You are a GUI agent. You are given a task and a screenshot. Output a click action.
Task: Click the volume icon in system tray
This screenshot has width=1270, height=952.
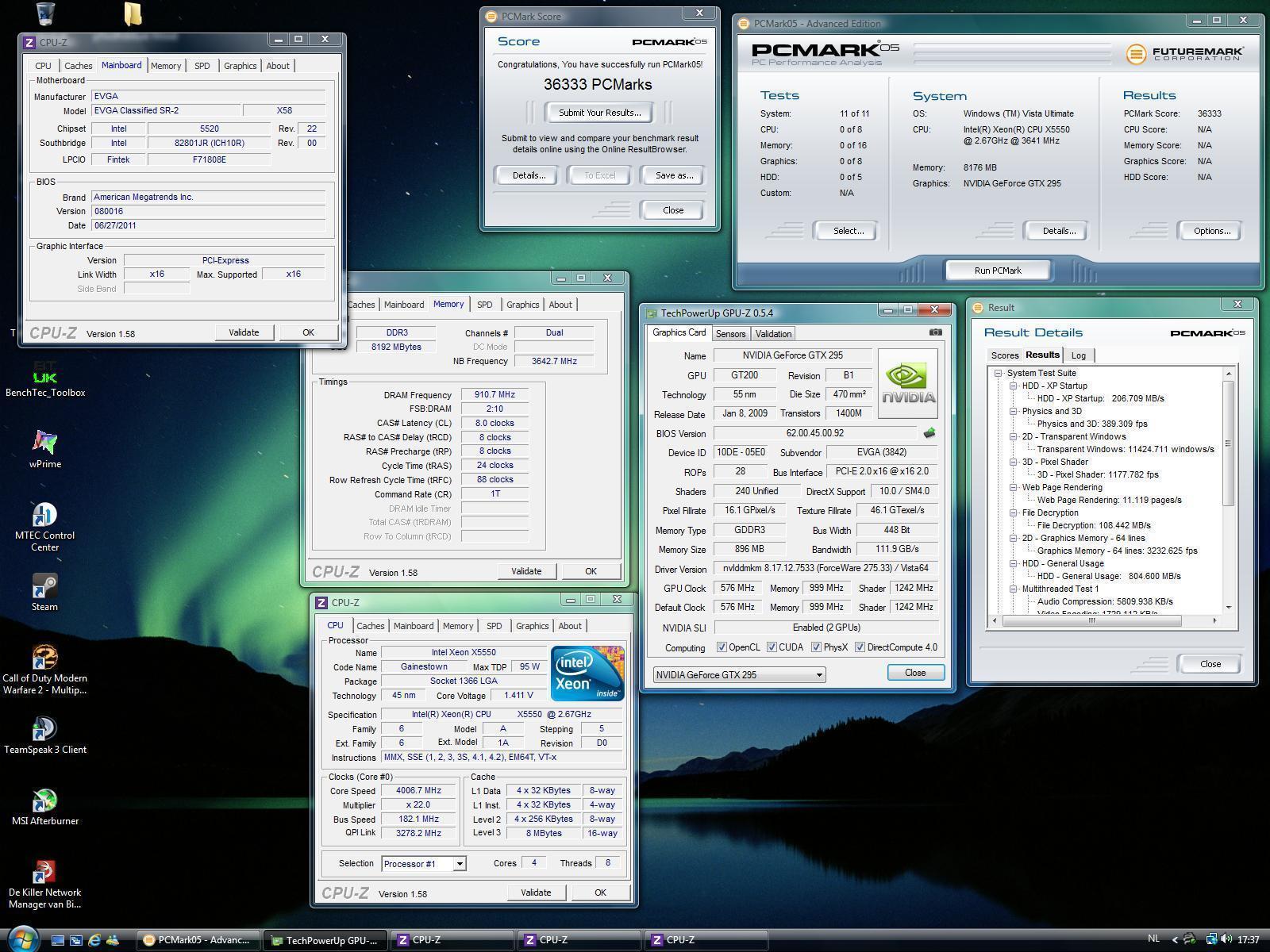pos(1226,939)
